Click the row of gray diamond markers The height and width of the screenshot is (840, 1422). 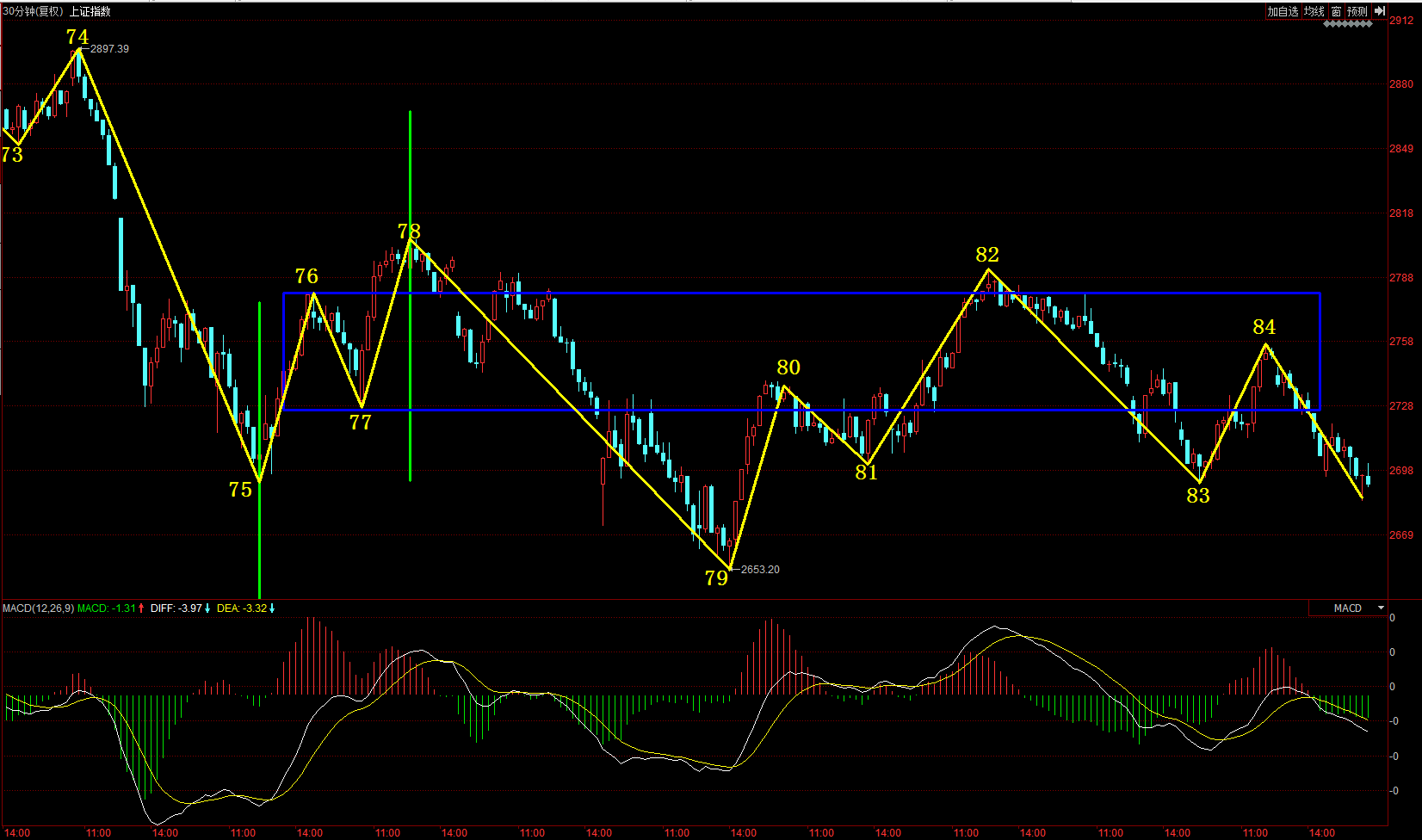(1347, 24)
